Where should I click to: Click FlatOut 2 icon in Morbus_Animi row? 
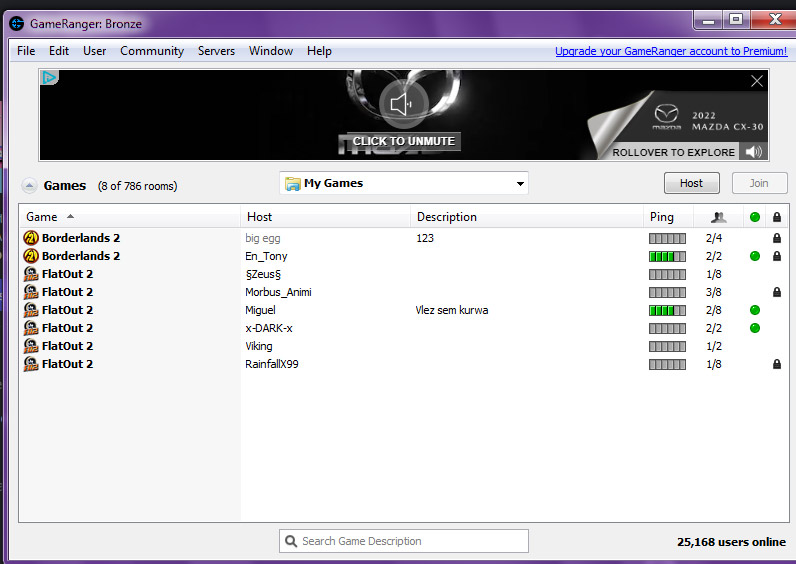[x=31, y=292]
